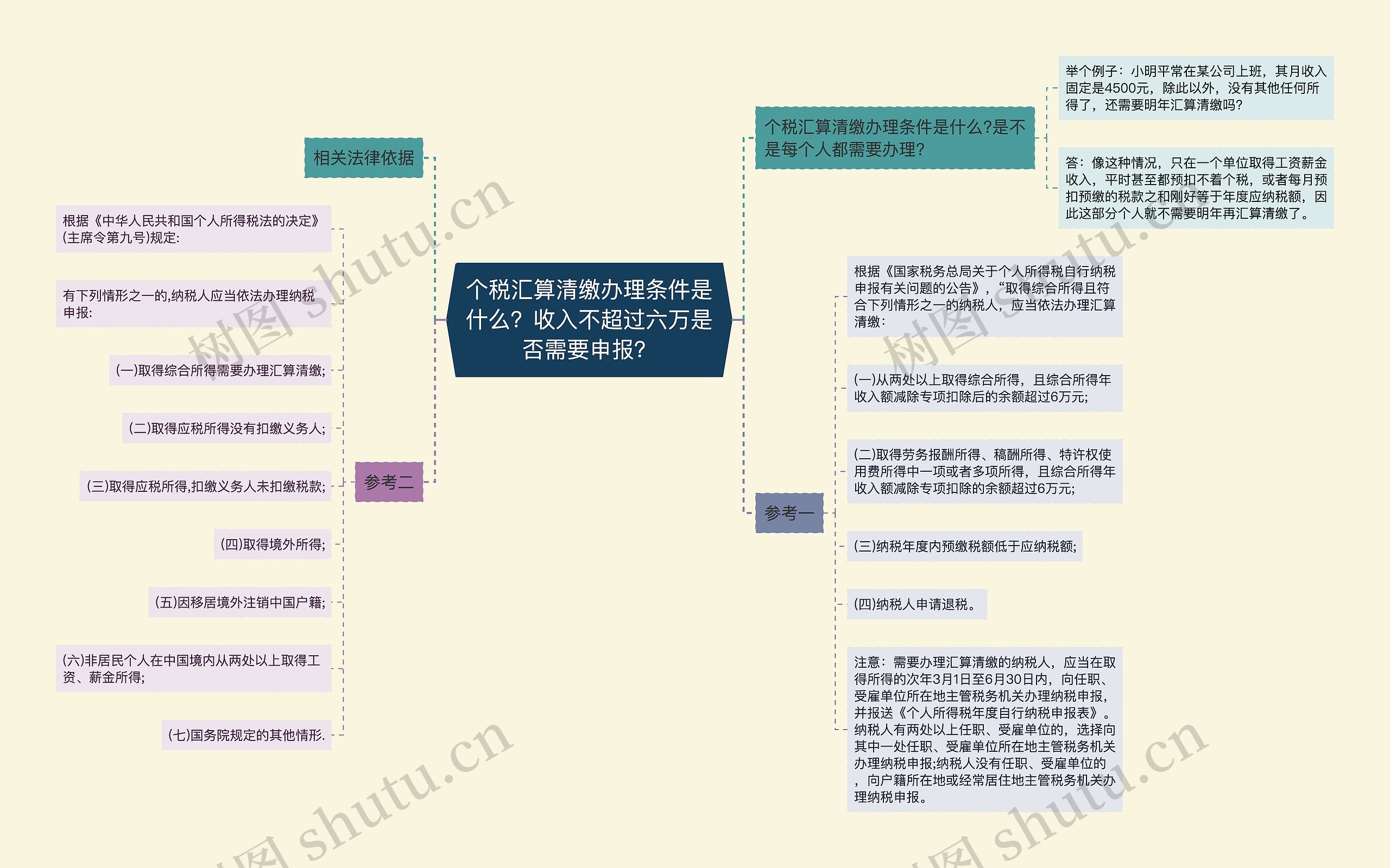
Task: Click item (五)因移居境外注销中国户籍
Action: tap(240, 602)
